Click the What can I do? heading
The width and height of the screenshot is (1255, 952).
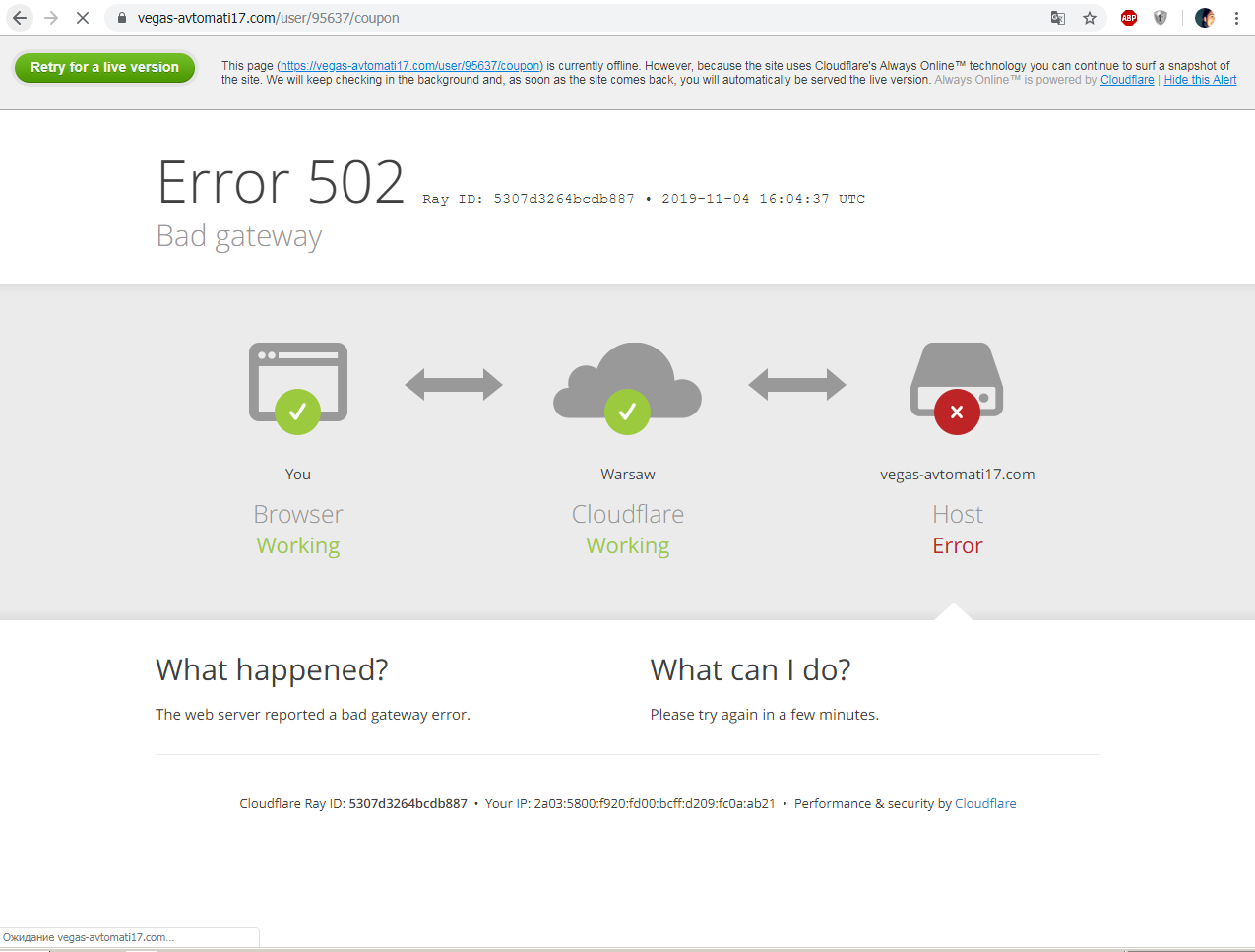pos(750,670)
